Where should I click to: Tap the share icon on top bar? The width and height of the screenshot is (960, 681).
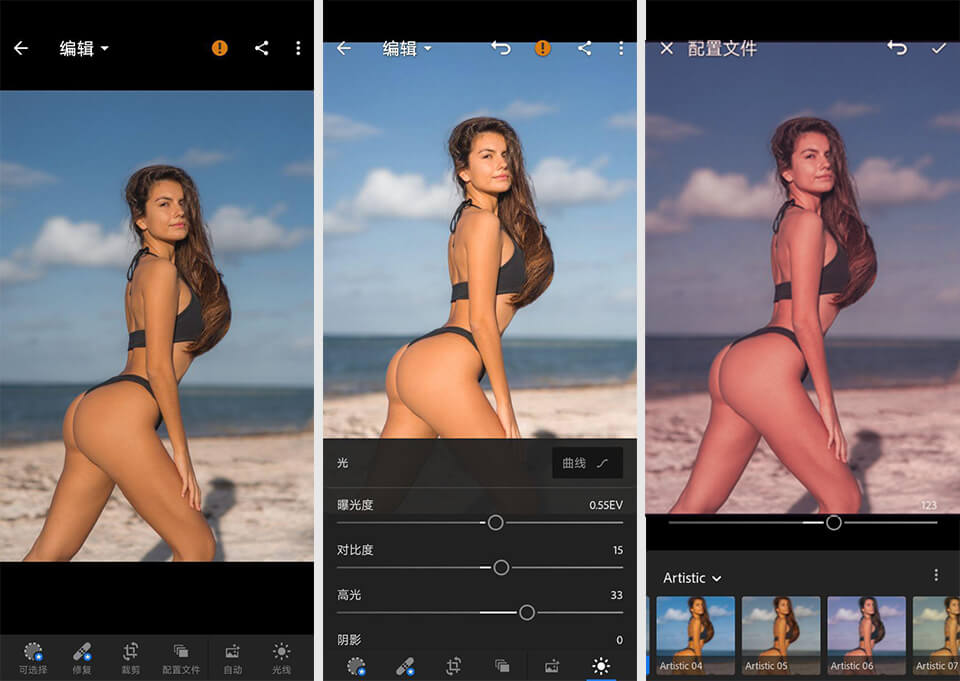[259, 48]
